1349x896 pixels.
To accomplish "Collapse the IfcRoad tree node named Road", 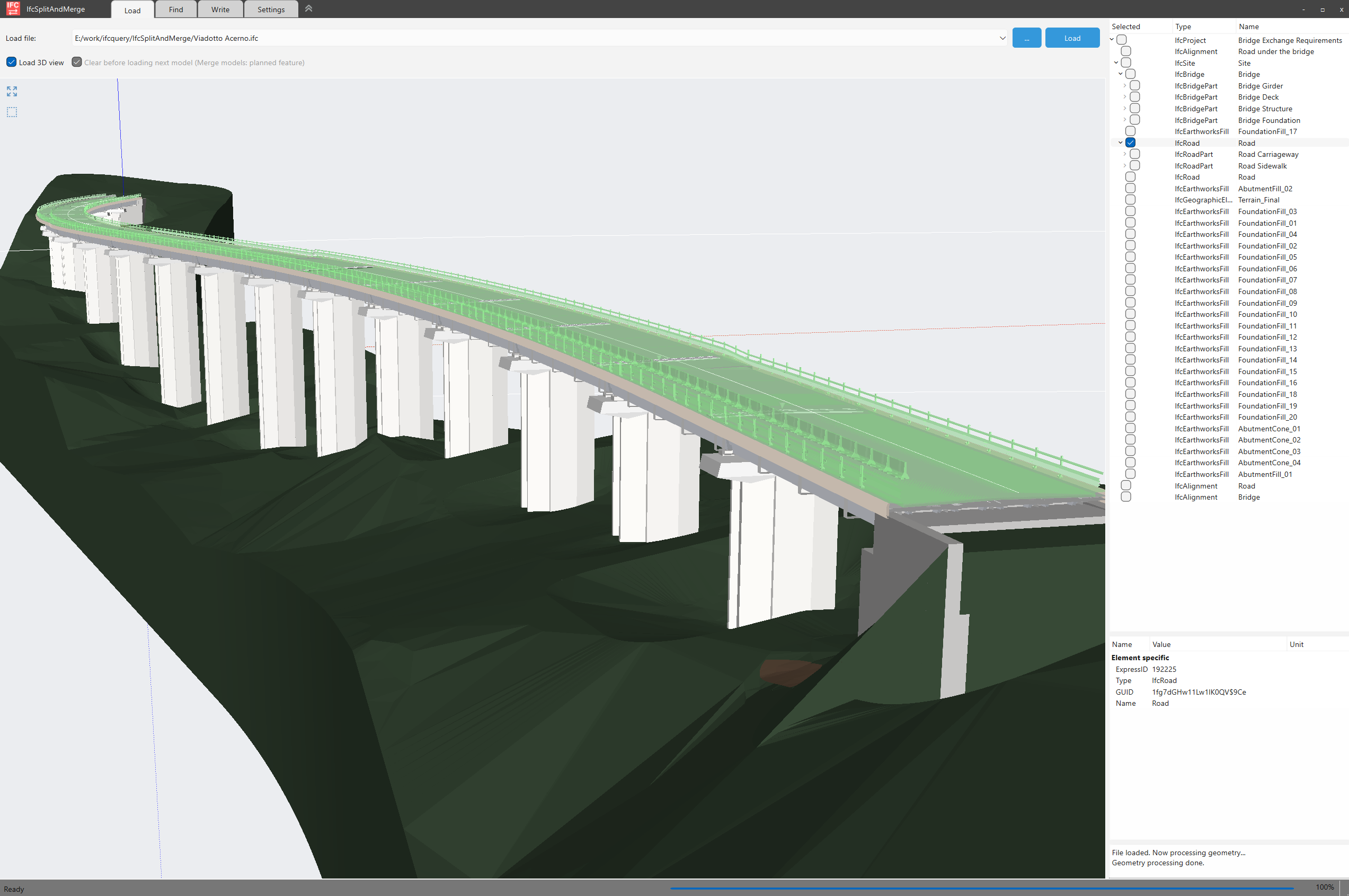I will (x=1120, y=143).
